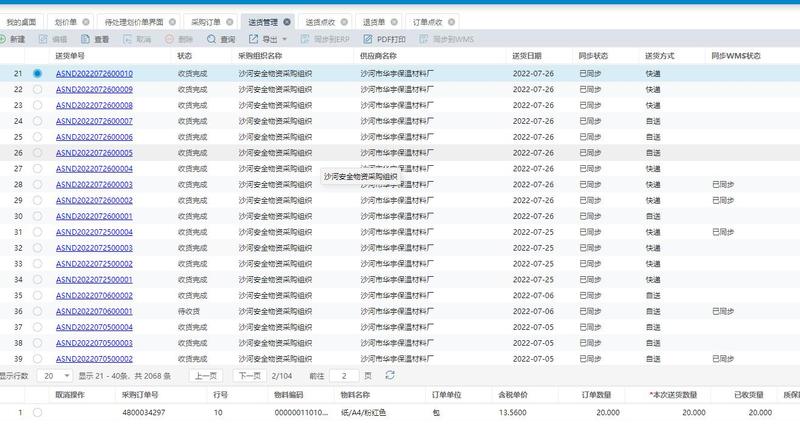The image size is (800, 428).
Task: Click 自送 delivery method in row 24
Action: [x=653, y=121]
